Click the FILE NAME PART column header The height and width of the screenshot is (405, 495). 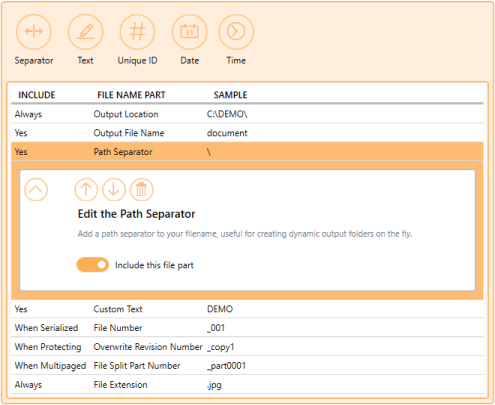(131, 95)
